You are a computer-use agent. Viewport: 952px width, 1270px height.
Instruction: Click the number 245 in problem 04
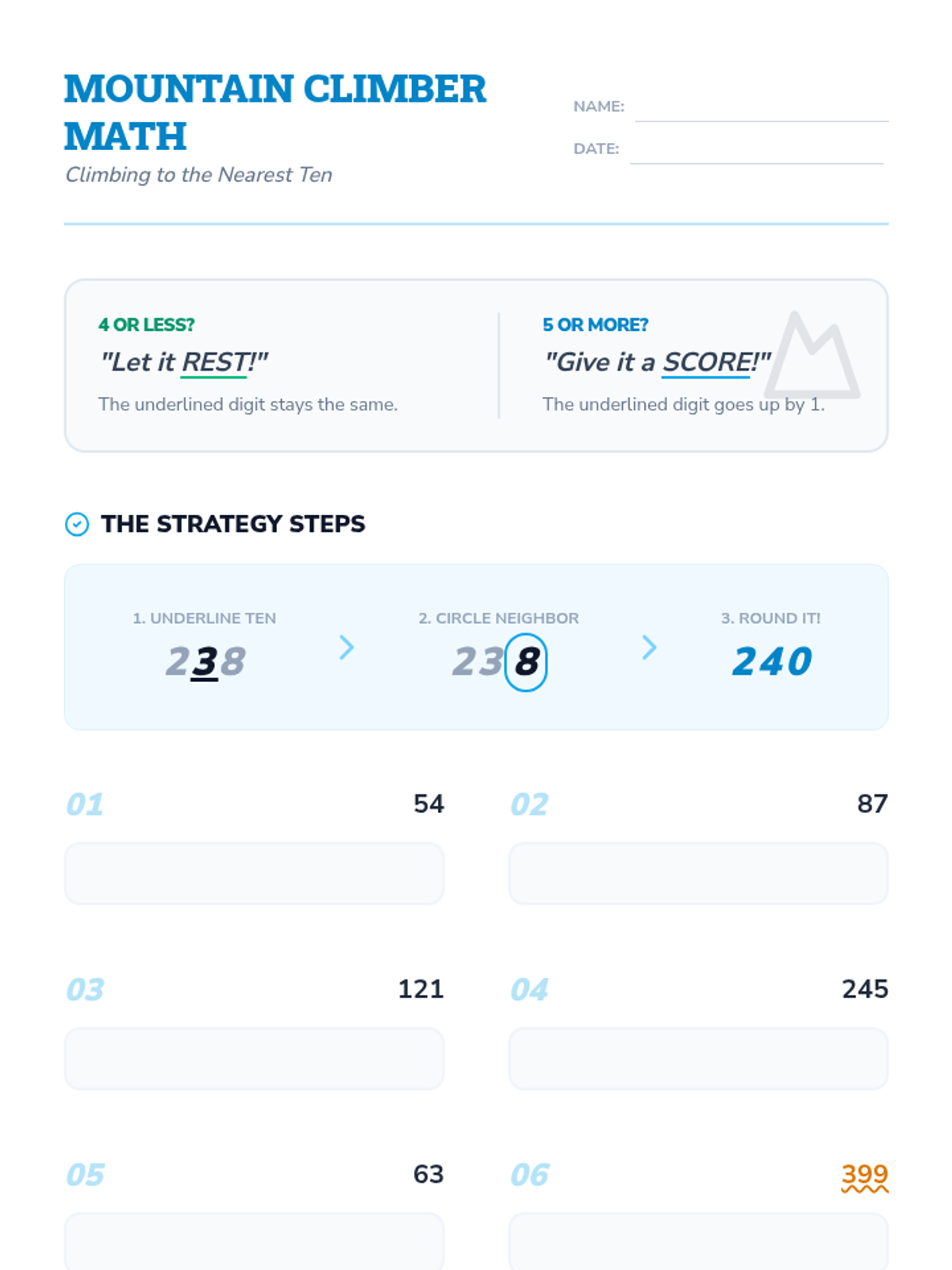point(865,989)
